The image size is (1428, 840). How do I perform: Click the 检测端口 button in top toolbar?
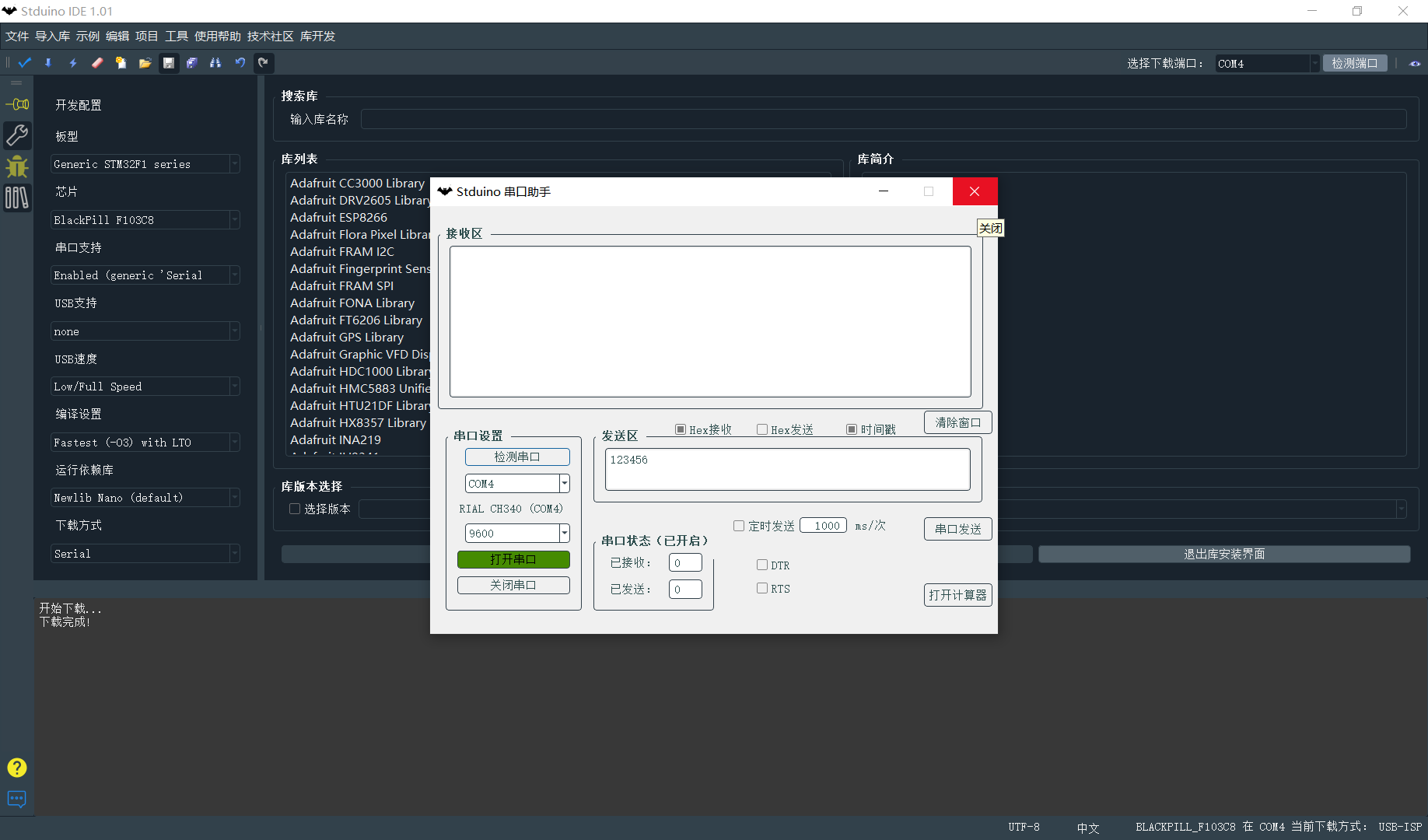click(1355, 64)
